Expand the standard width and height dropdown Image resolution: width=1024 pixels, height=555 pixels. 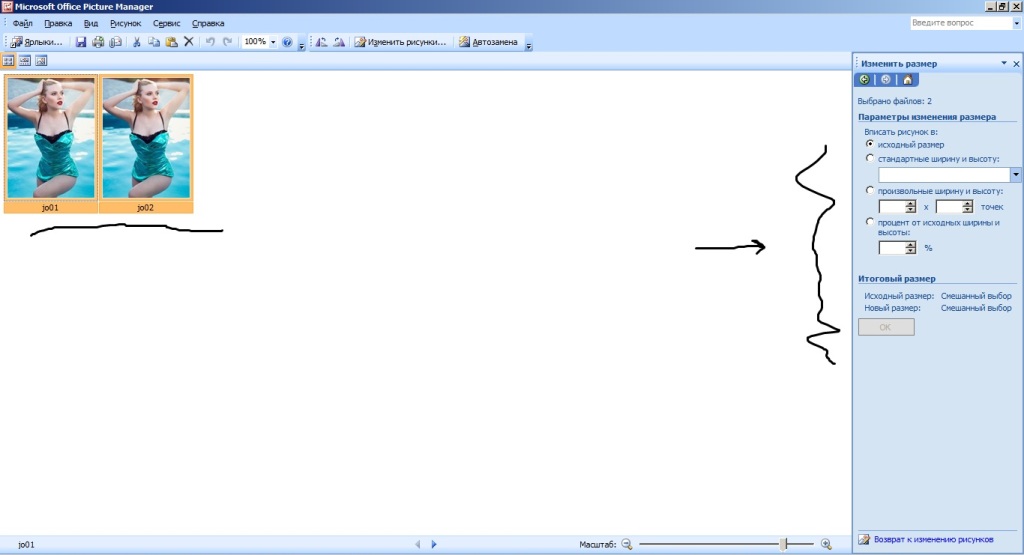click(x=1016, y=174)
